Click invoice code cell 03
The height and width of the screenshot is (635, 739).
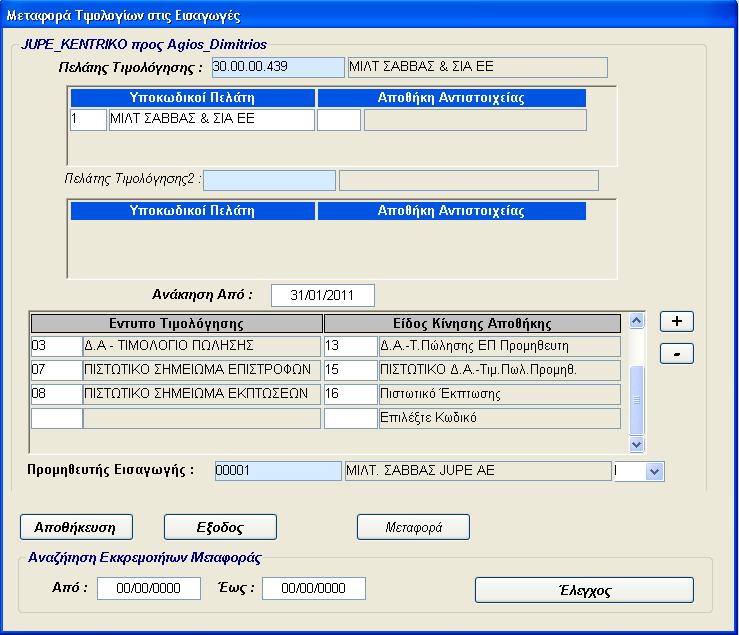point(57,346)
